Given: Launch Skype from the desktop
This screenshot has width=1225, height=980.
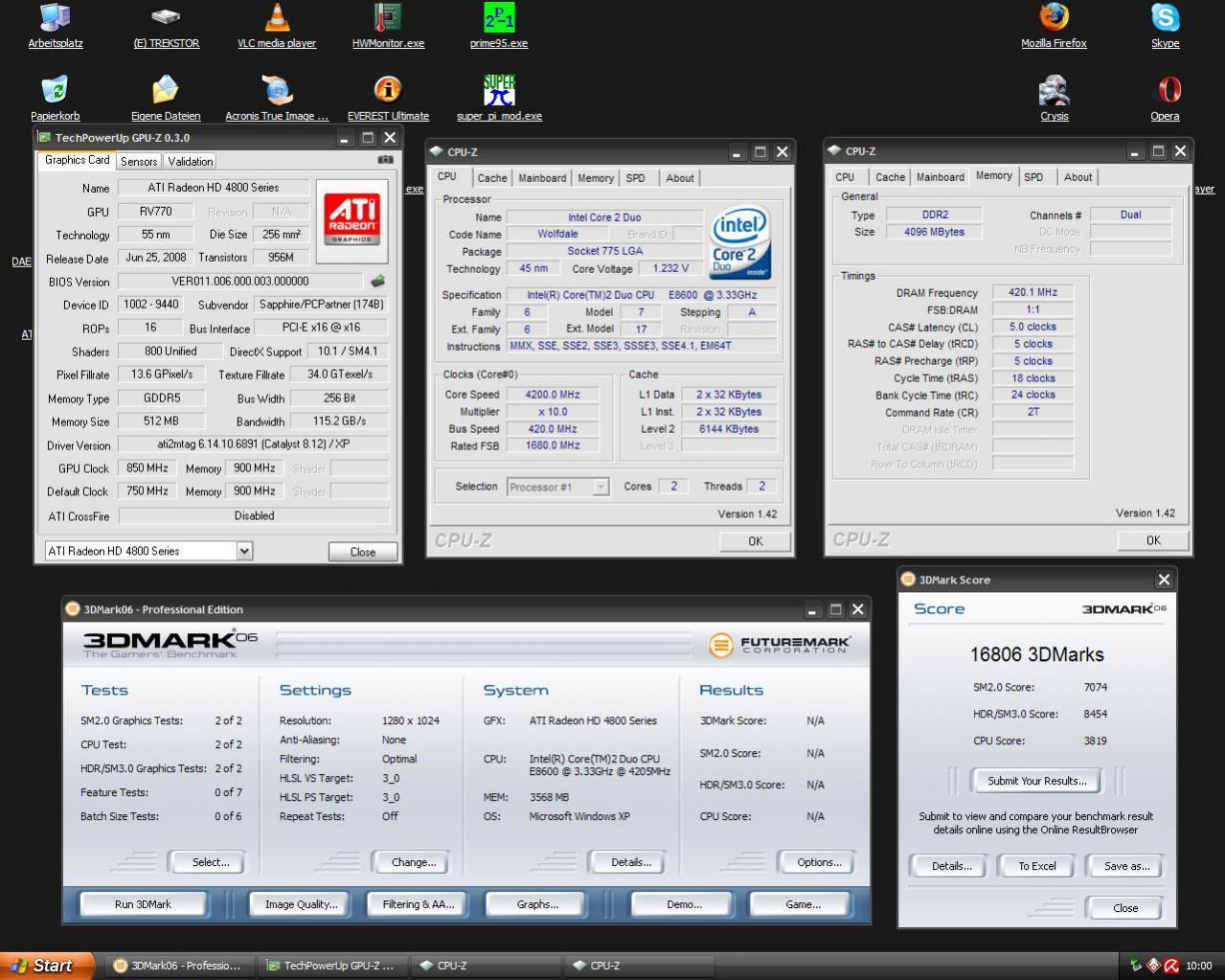Looking at the screenshot, I should 1165,26.
